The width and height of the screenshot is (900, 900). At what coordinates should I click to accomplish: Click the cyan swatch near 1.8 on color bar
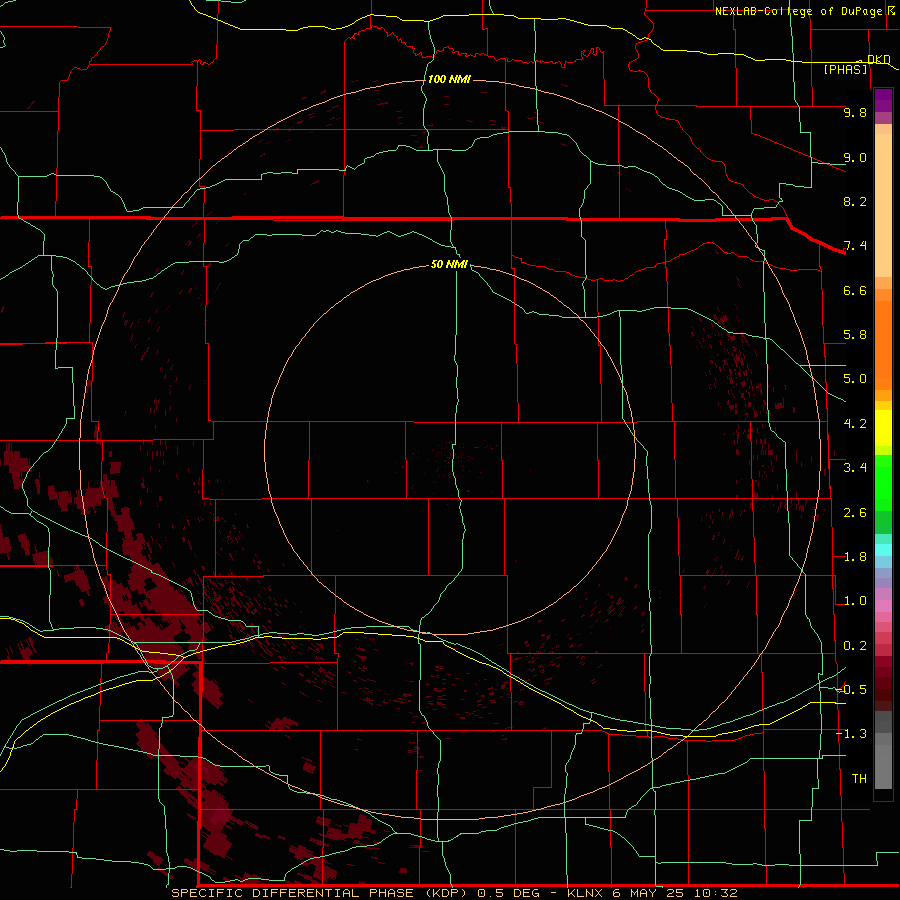pos(883,550)
